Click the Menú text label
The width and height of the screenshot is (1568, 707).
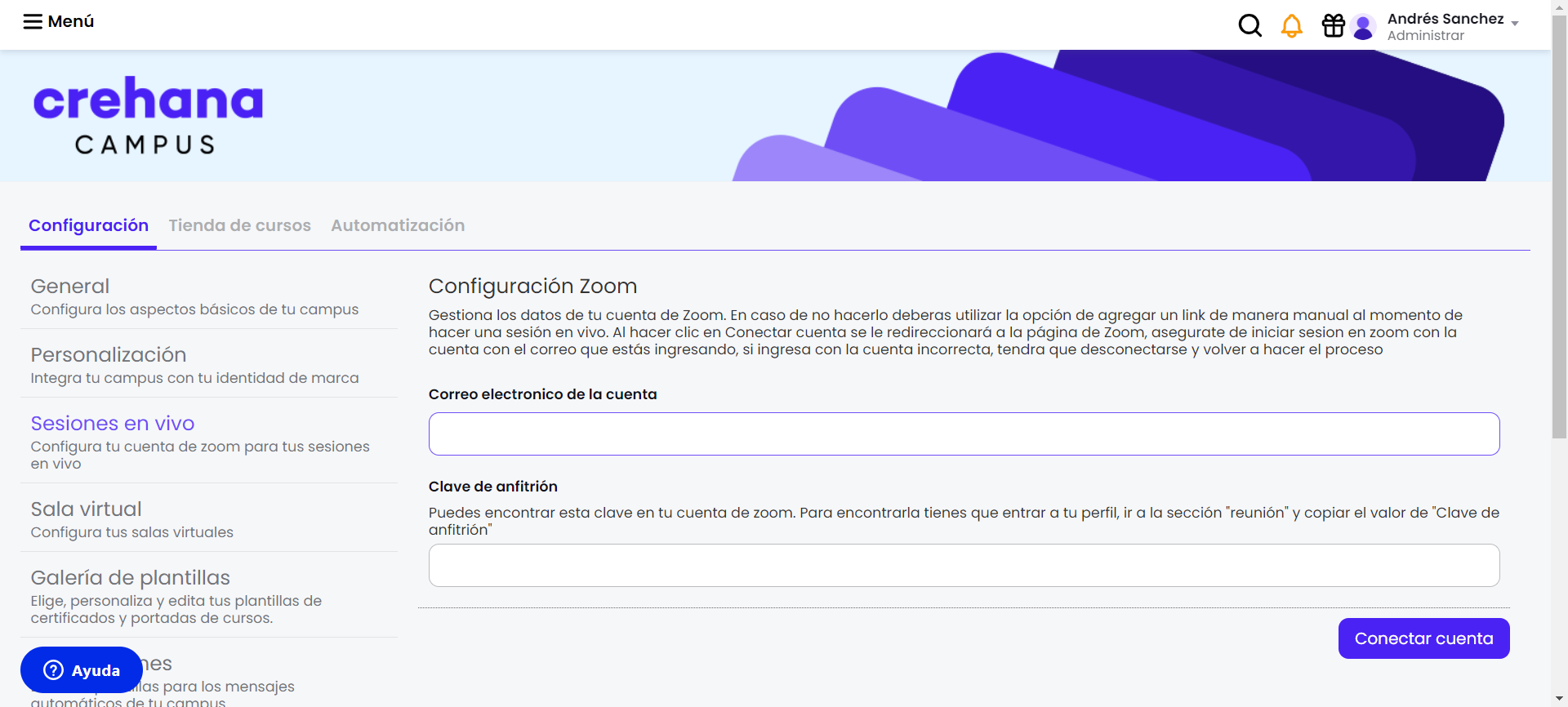pyautogui.click(x=71, y=21)
